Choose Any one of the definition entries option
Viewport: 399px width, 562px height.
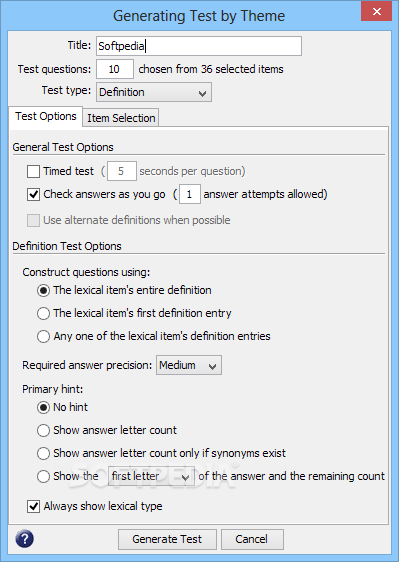point(43,336)
